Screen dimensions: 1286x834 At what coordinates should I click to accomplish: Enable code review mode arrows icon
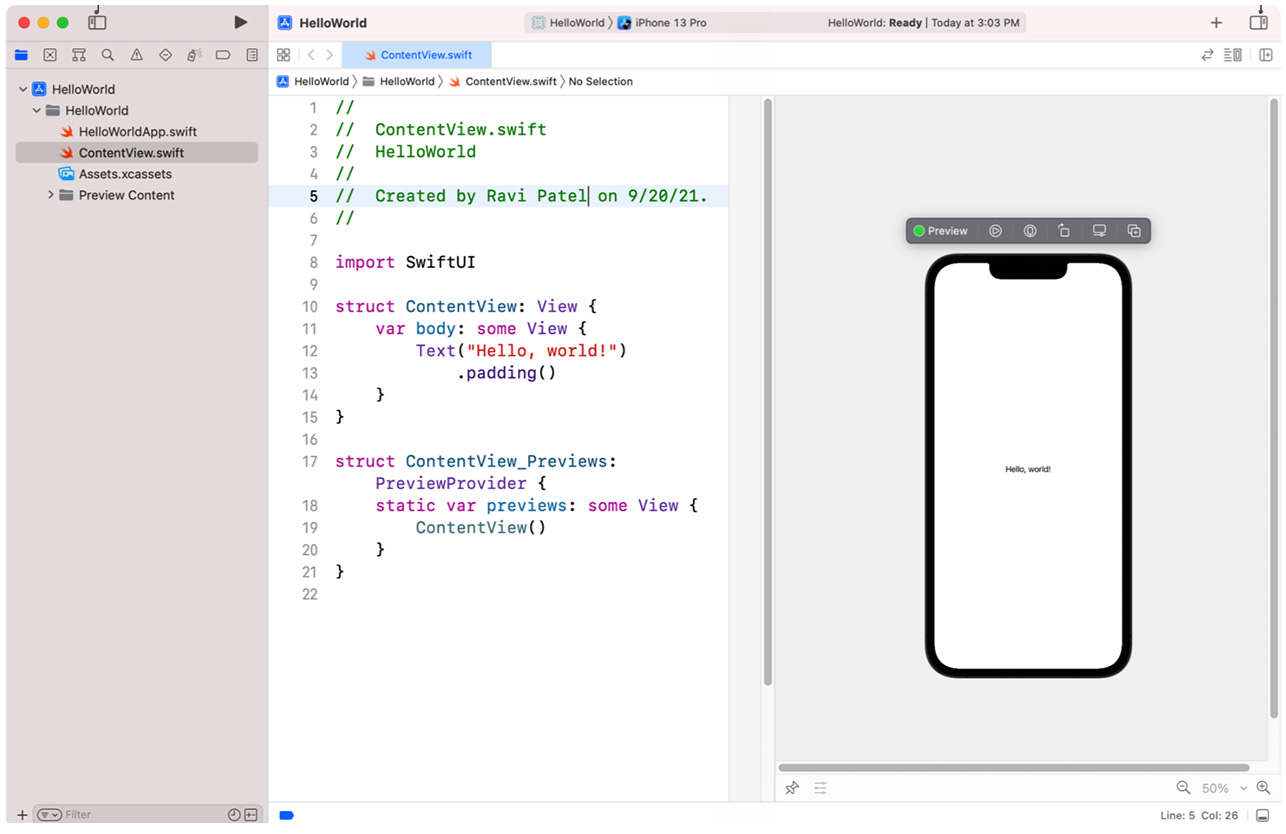(1207, 55)
